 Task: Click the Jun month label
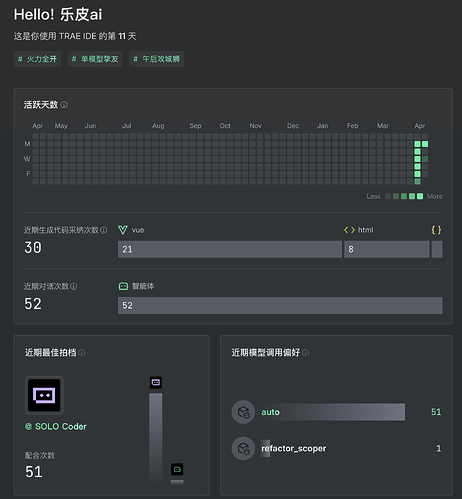90,126
